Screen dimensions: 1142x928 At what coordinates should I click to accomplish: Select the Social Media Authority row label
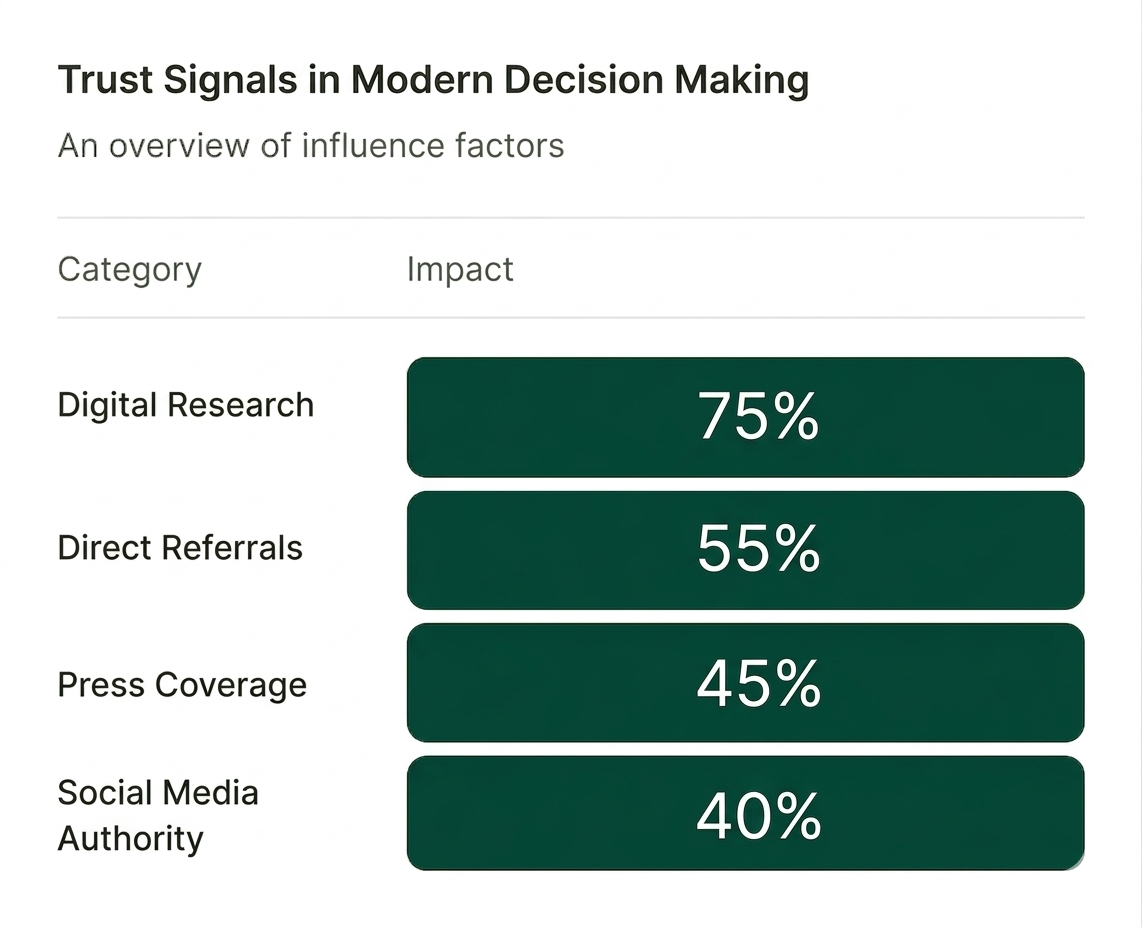[x=158, y=815]
